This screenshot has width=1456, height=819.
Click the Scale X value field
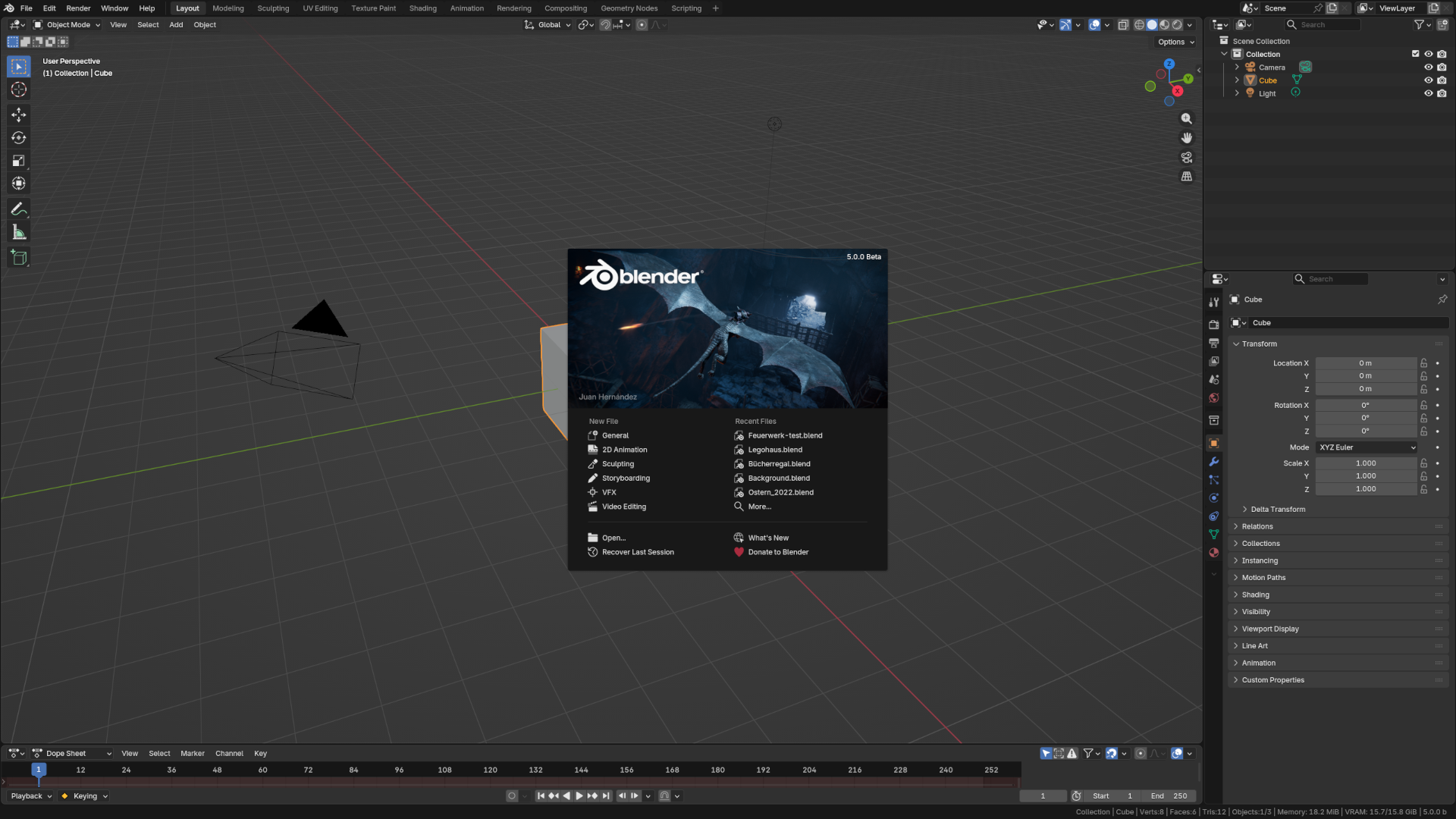point(1365,463)
